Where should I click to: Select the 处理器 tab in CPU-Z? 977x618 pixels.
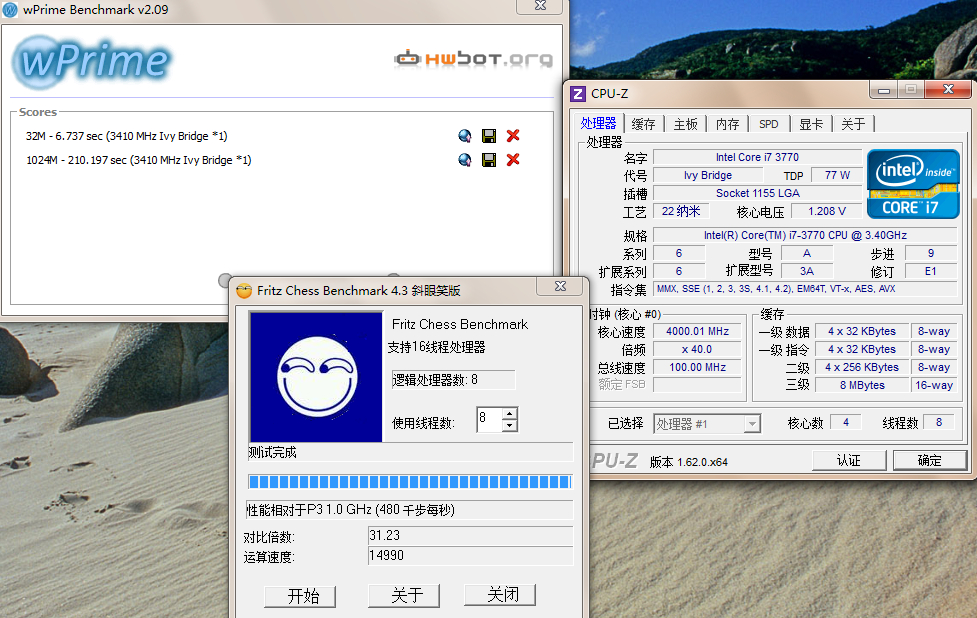598,123
